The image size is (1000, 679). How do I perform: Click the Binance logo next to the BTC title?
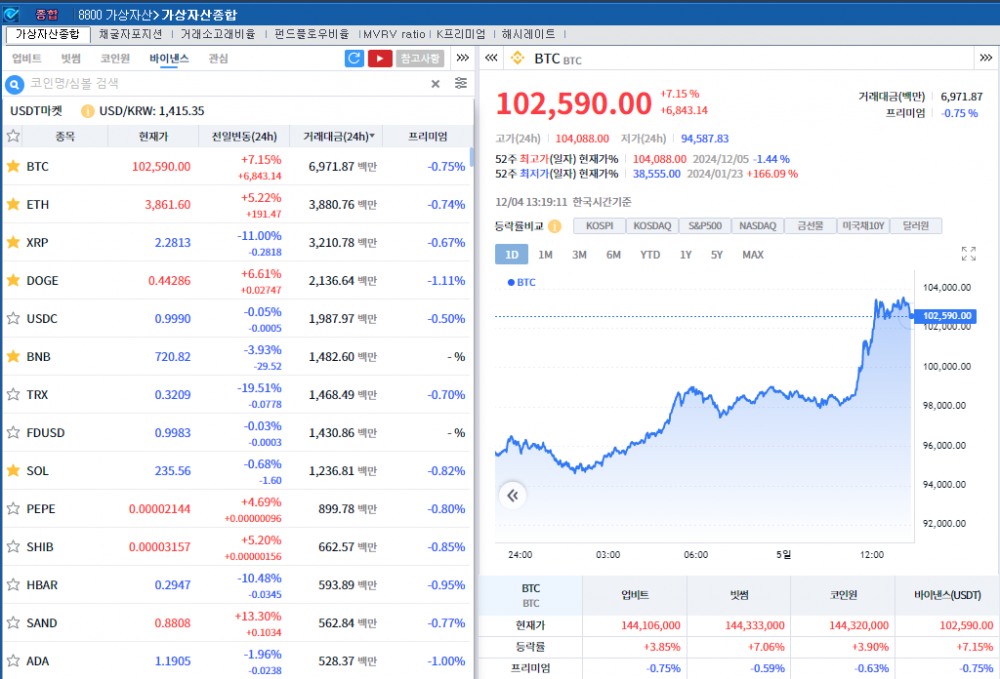click(x=516, y=58)
